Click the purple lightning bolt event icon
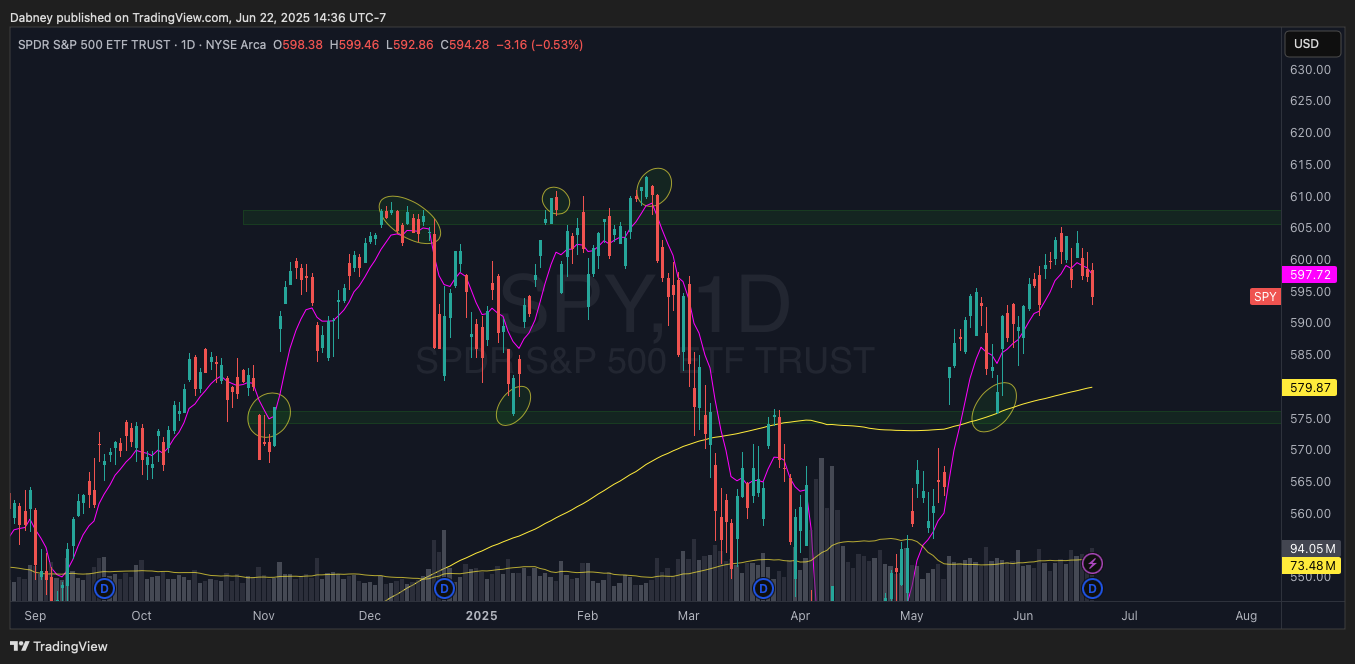Image resolution: width=1355 pixels, height=664 pixels. click(1092, 564)
